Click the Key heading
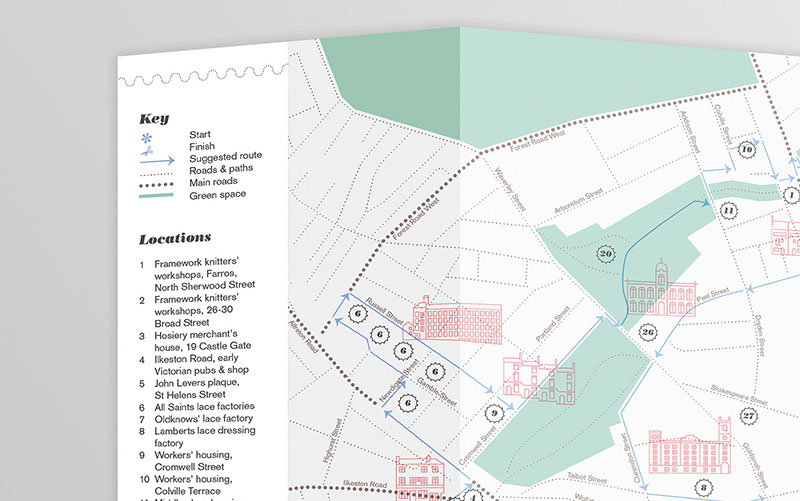Viewport: 800px width, 501px height. click(154, 118)
